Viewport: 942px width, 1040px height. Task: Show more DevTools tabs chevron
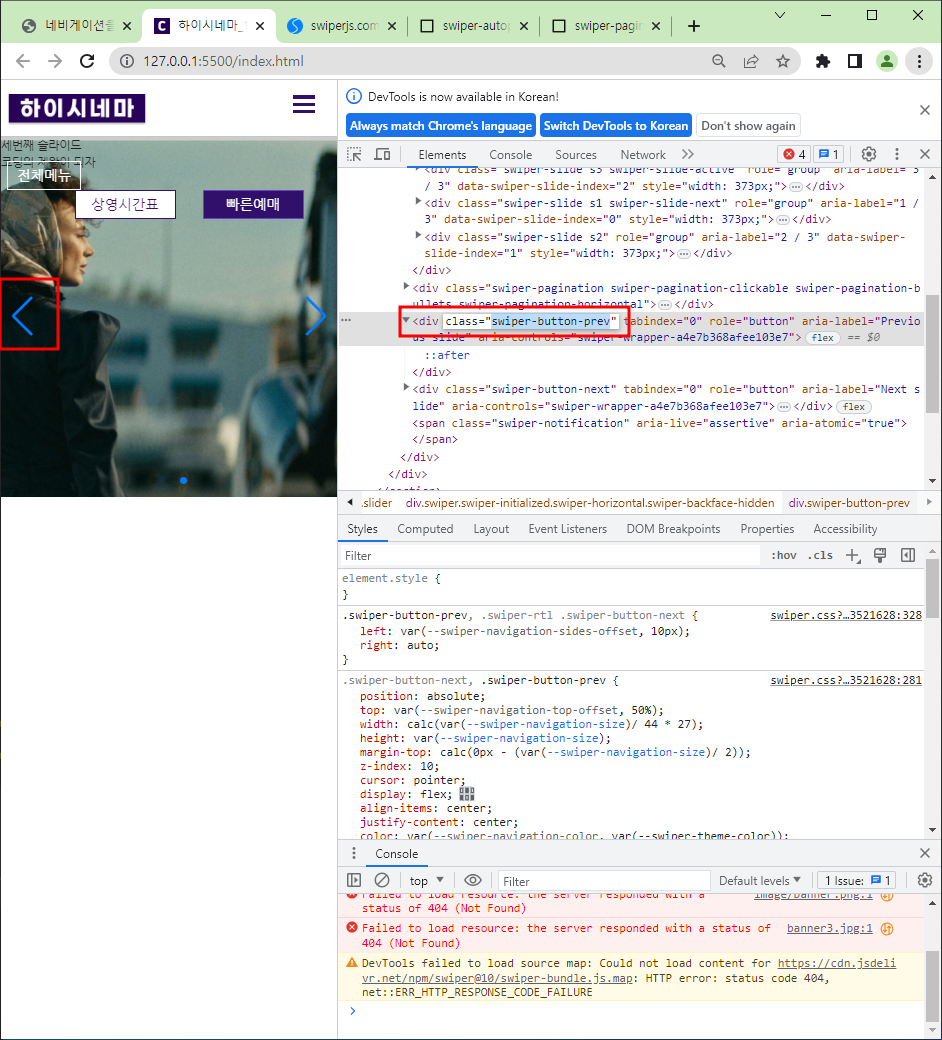tap(688, 155)
